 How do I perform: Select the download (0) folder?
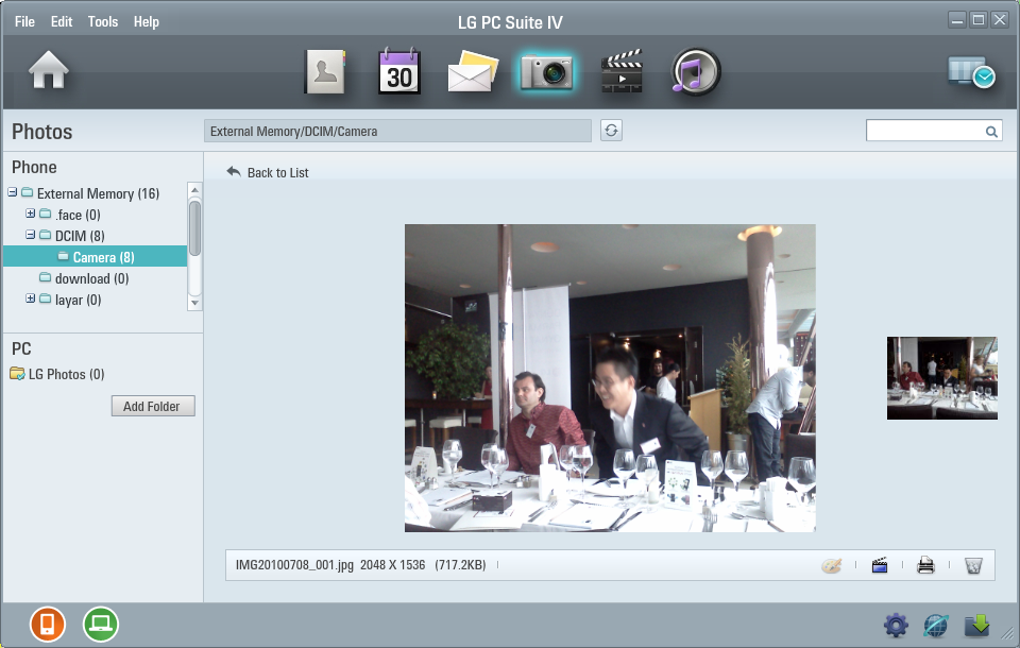pos(92,278)
